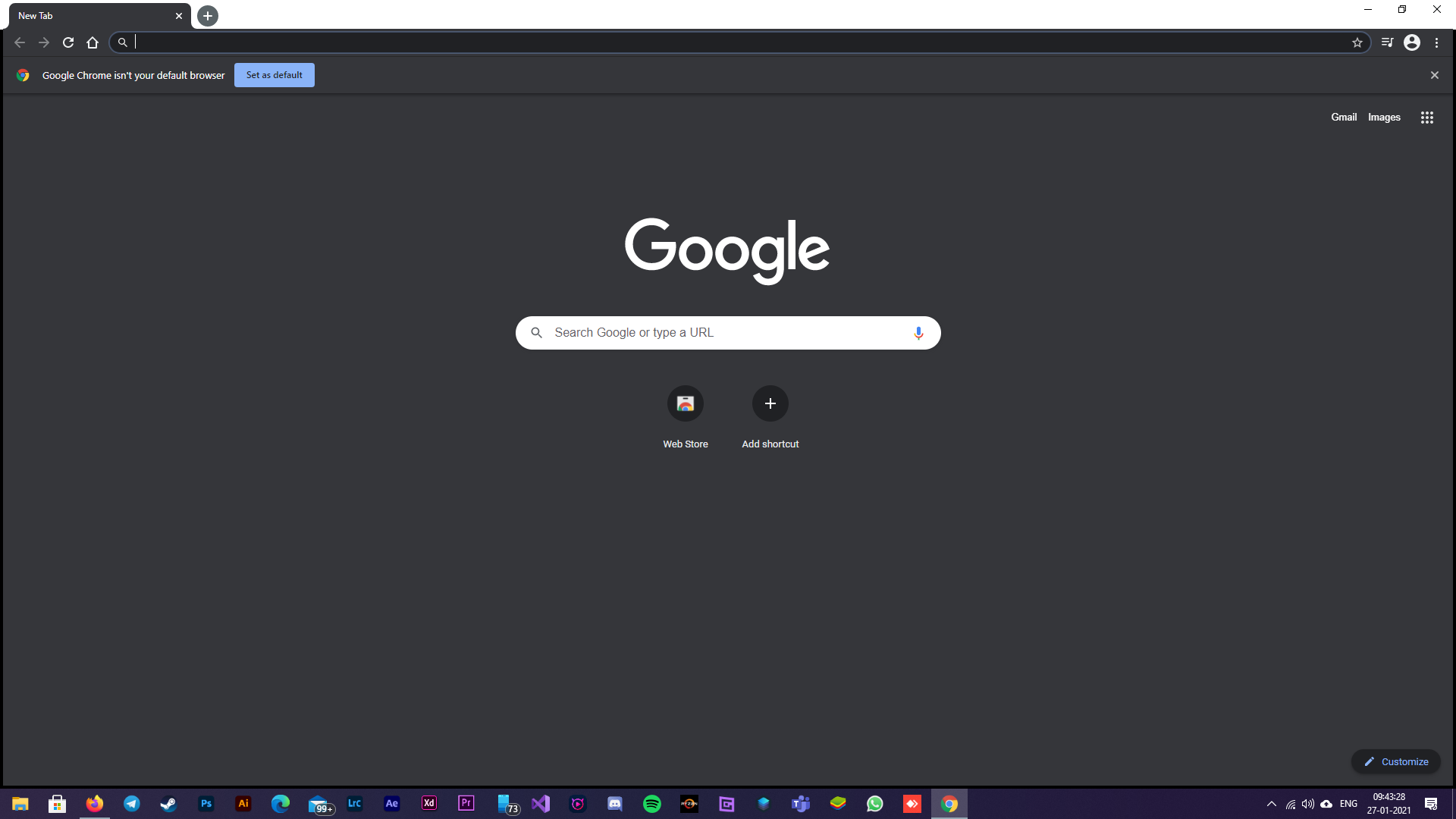Image resolution: width=1456 pixels, height=819 pixels.
Task: Open the media controls icon in toolbar
Action: (x=1387, y=42)
